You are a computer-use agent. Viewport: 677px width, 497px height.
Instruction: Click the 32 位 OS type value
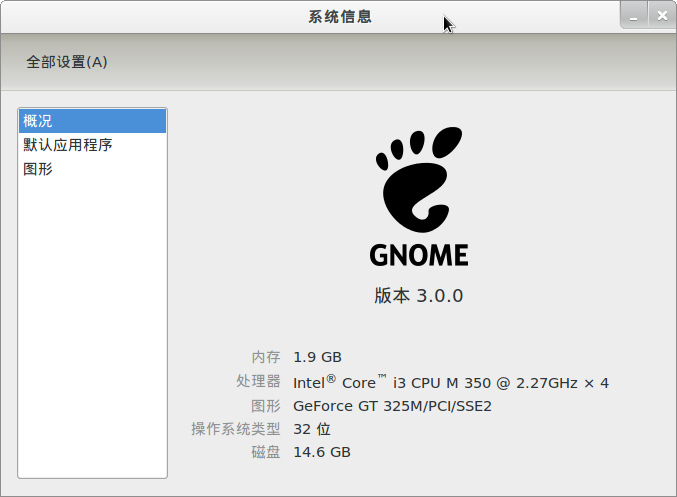[312, 429]
